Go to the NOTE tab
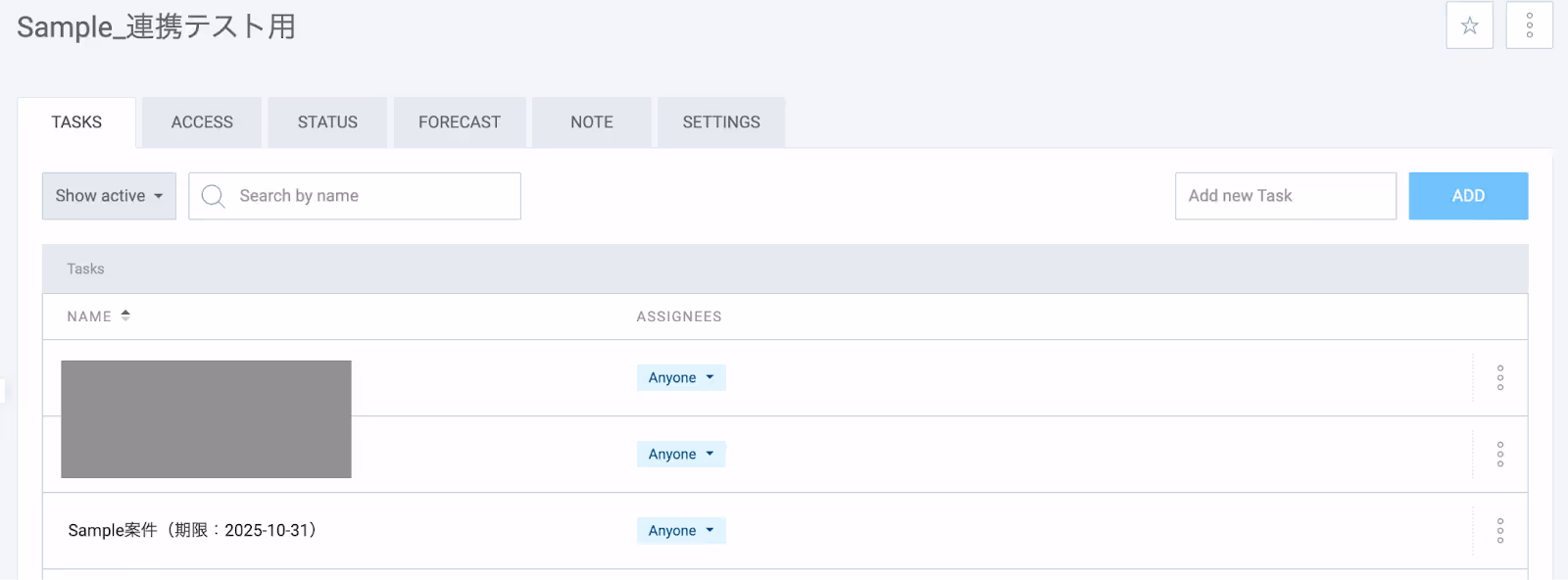1568x580 pixels. (592, 122)
